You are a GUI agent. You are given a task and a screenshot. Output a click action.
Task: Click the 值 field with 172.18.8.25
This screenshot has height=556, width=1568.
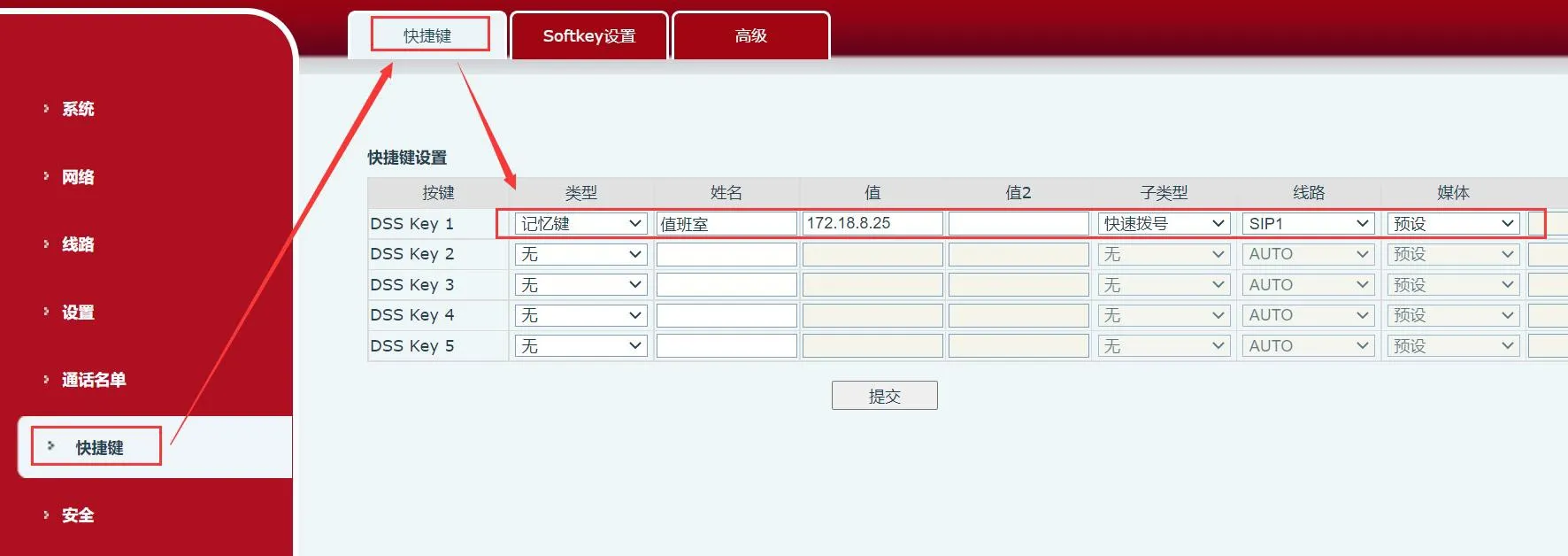click(872, 224)
